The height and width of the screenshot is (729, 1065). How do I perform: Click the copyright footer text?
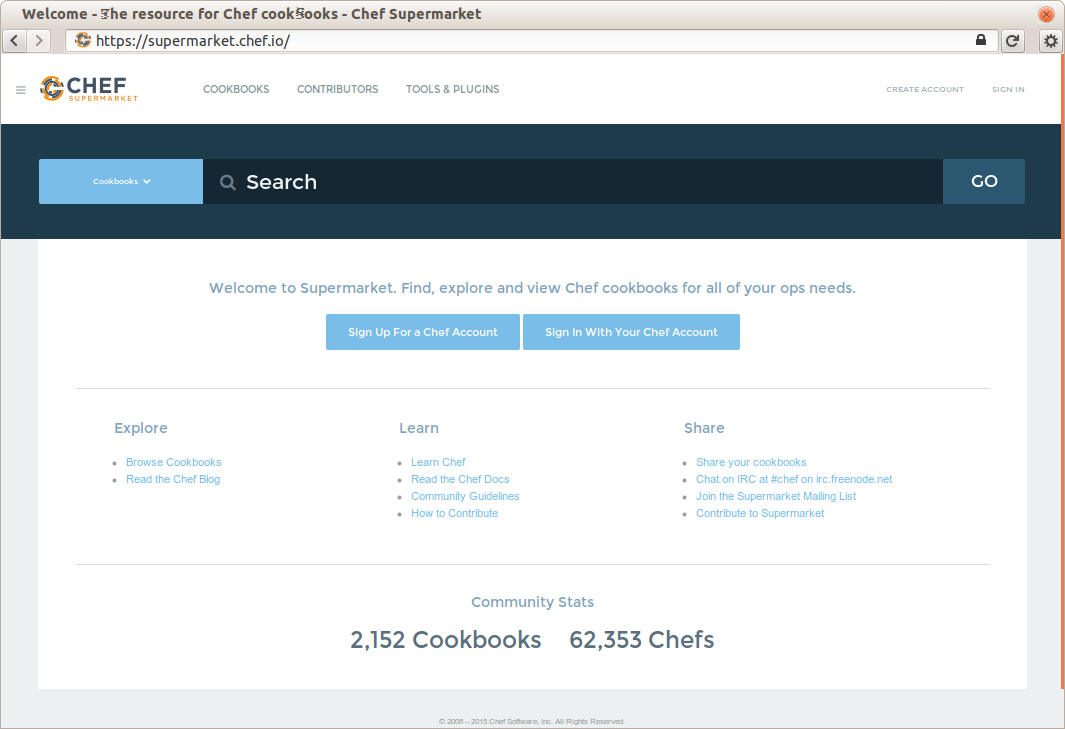click(x=532, y=722)
